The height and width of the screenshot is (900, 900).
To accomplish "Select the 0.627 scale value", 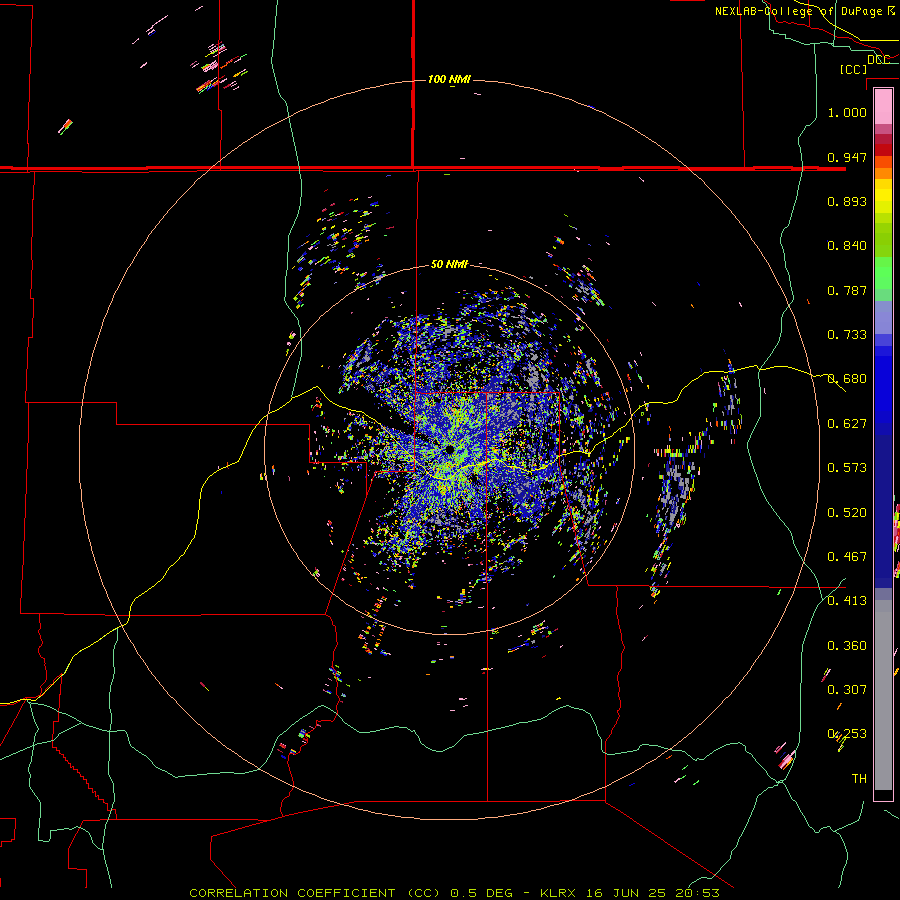I will click(x=847, y=424).
